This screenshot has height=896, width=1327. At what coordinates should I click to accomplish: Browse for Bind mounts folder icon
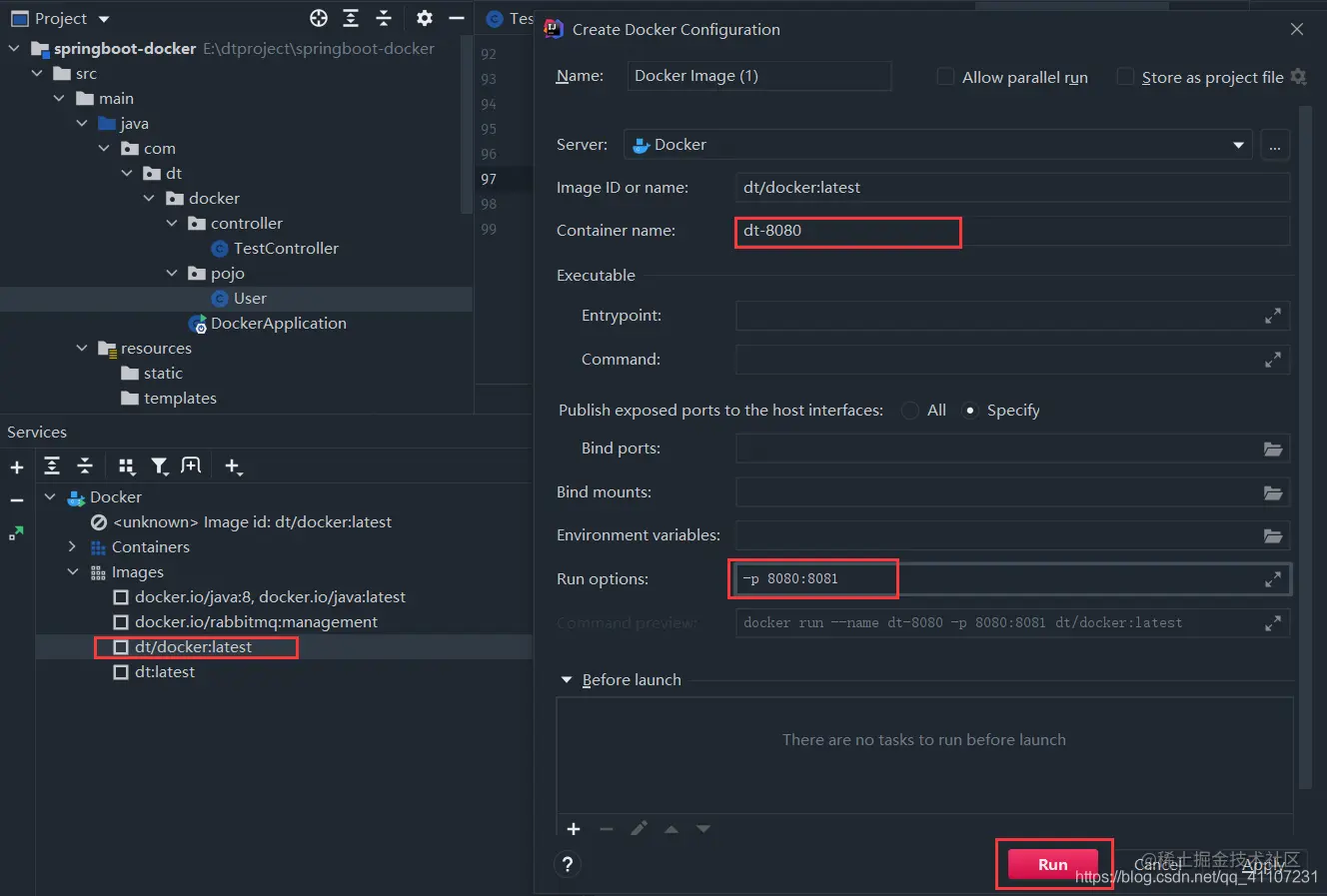click(1273, 492)
